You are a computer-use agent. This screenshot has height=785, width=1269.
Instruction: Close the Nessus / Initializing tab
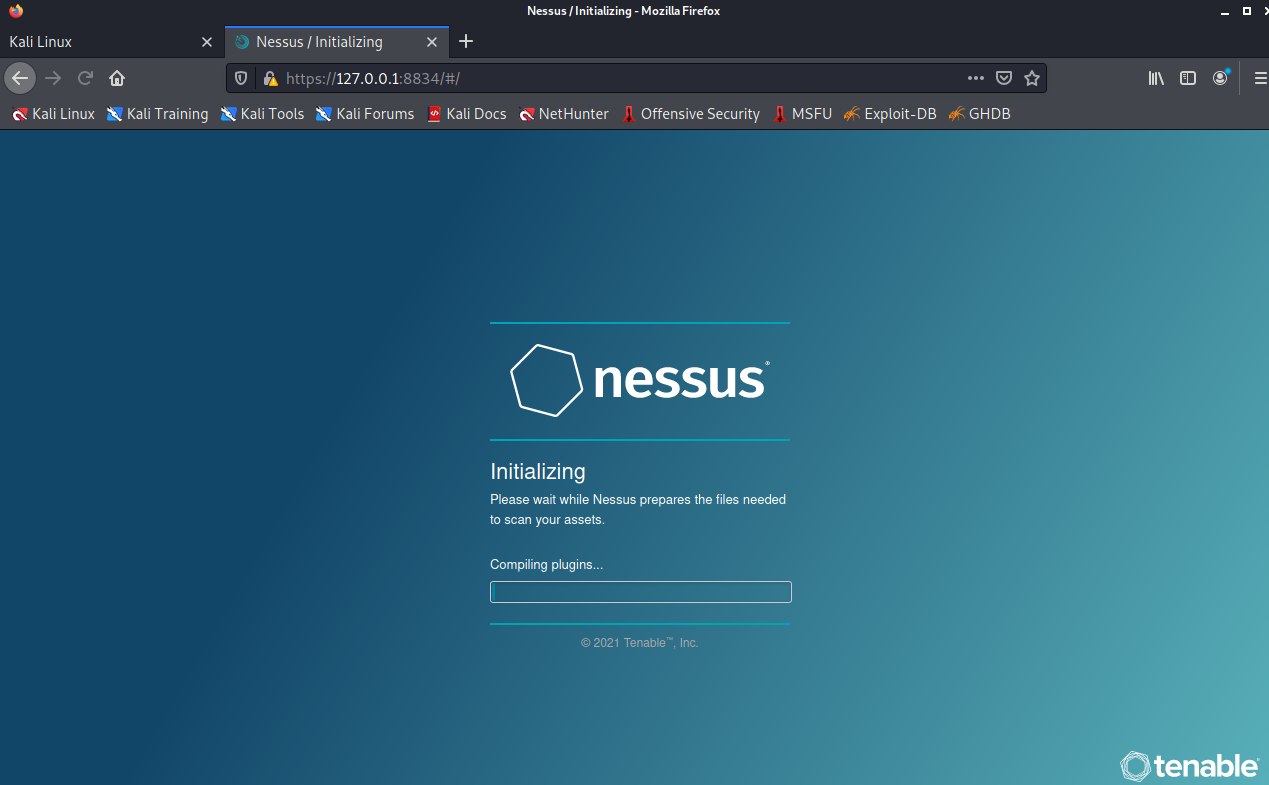pos(432,42)
